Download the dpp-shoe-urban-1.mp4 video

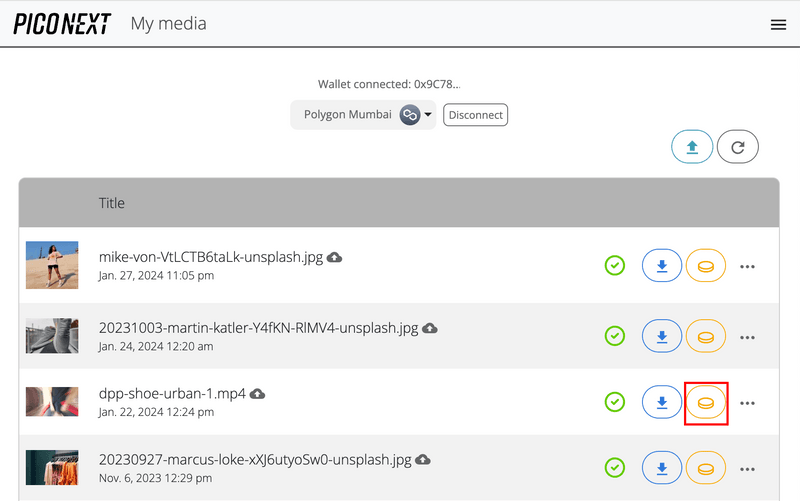661,402
